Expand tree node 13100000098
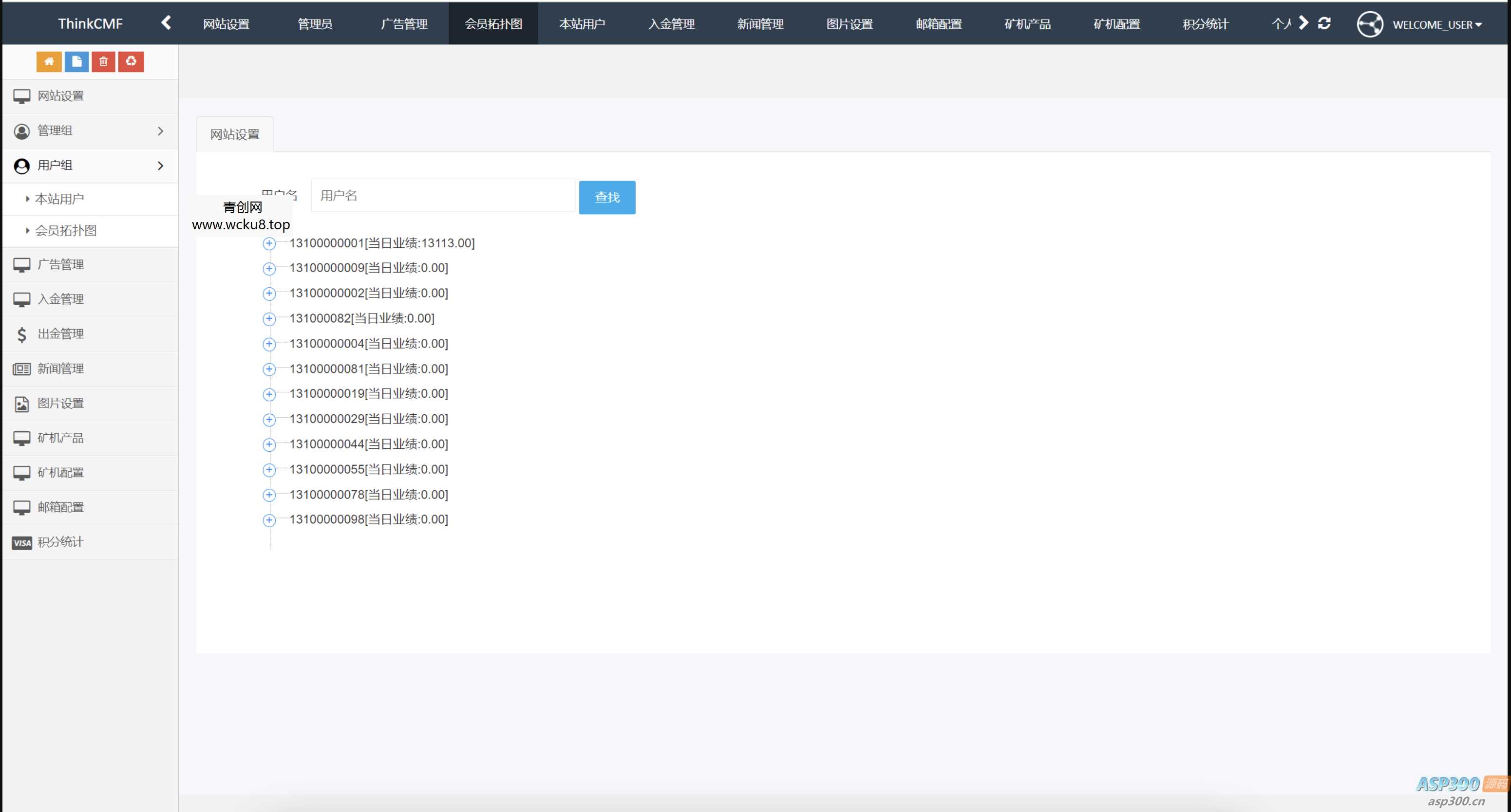The image size is (1511, 812). tap(269, 520)
